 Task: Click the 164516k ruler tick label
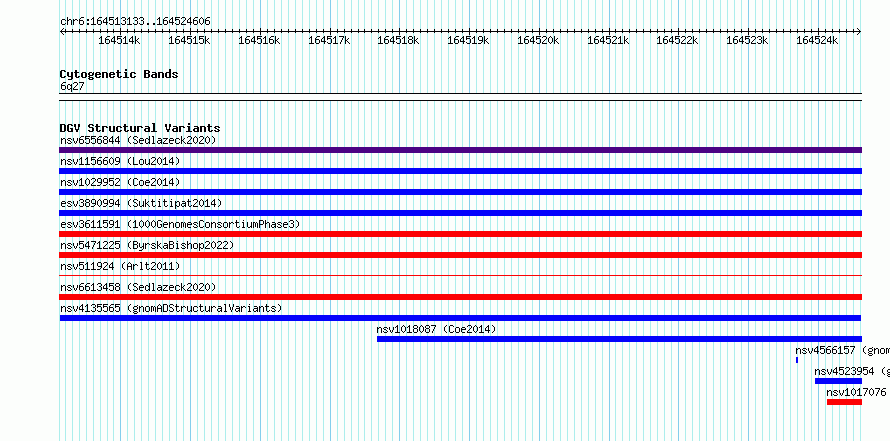pyautogui.click(x=259, y=40)
